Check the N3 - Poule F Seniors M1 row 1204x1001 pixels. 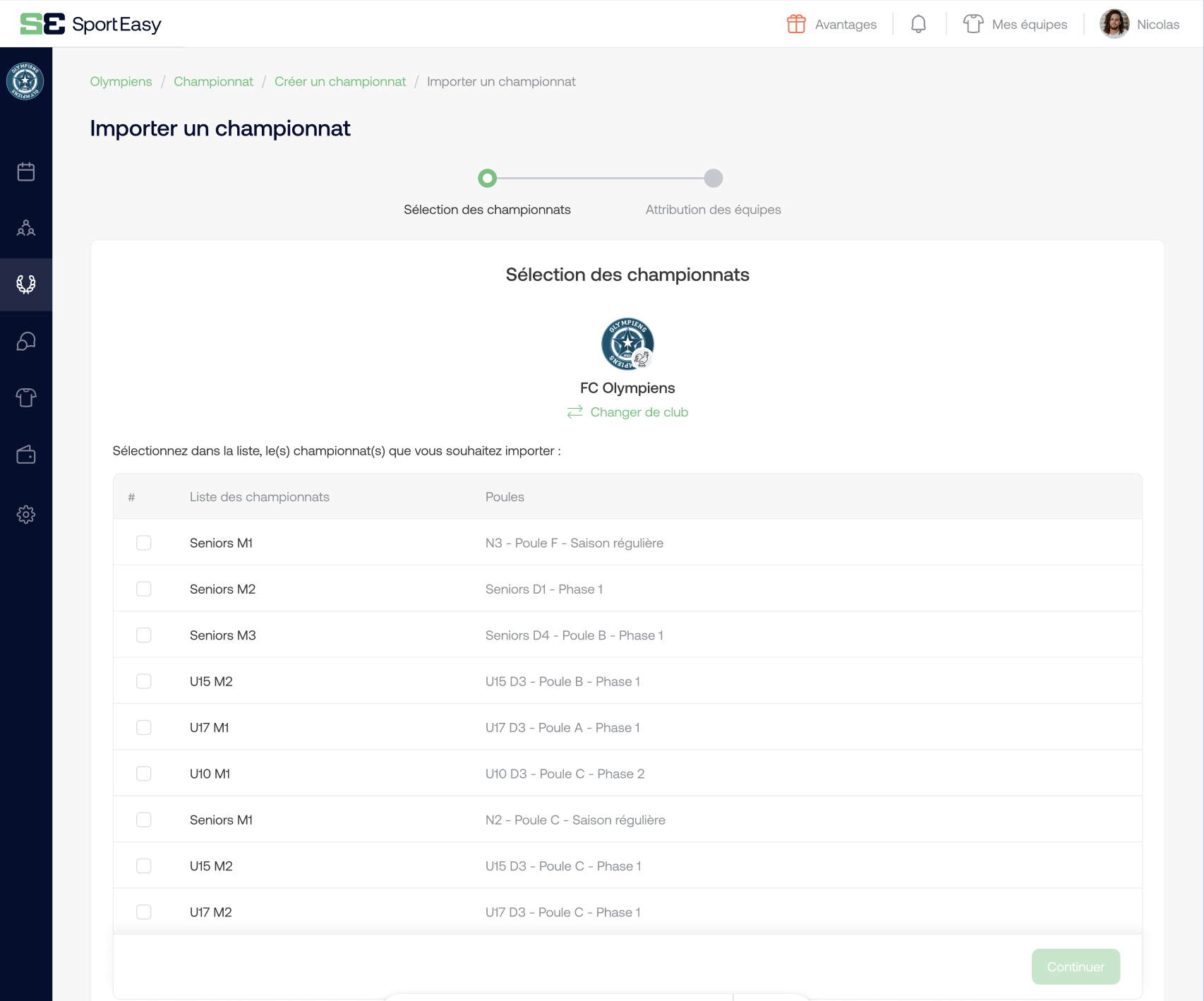pyautogui.click(x=144, y=543)
